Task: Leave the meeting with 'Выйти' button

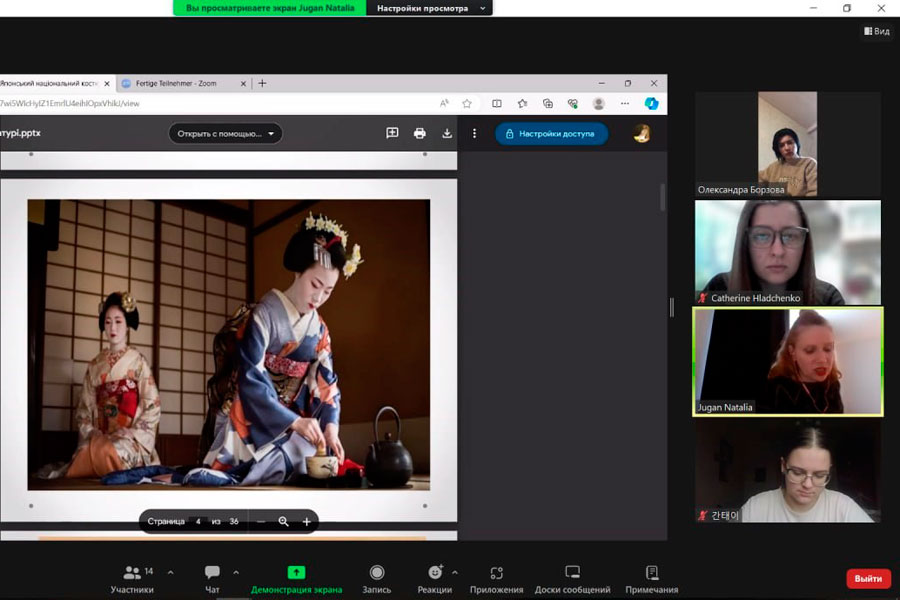Action: [x=868, y=579]
